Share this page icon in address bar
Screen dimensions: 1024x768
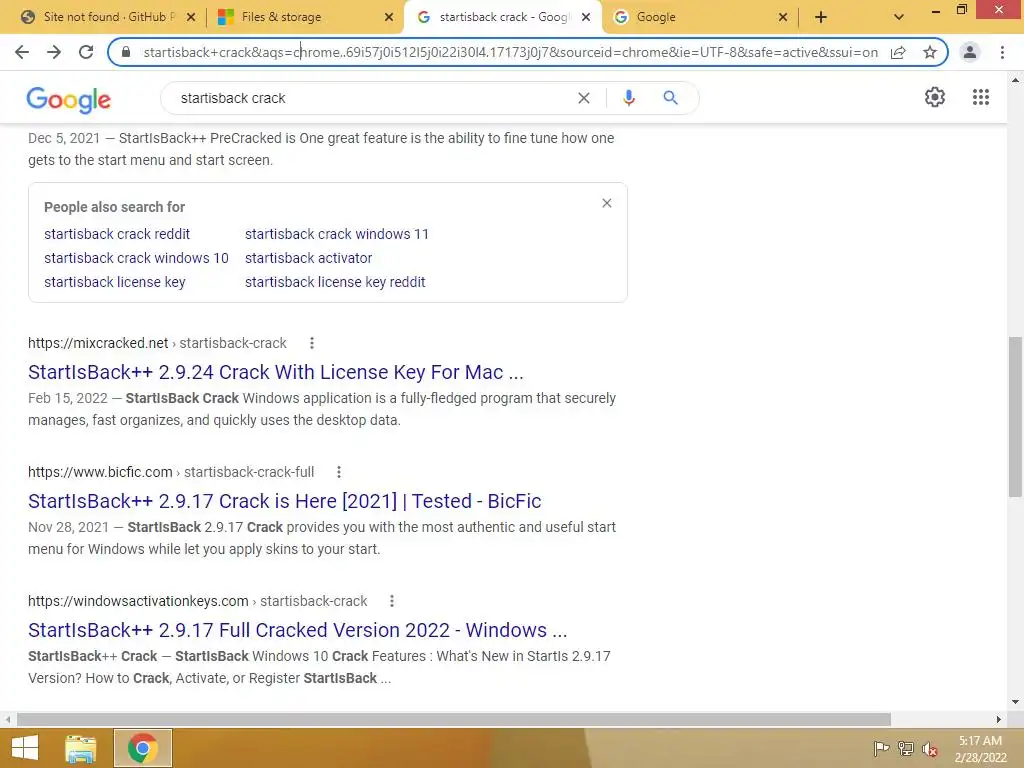[x=898, y=52]
